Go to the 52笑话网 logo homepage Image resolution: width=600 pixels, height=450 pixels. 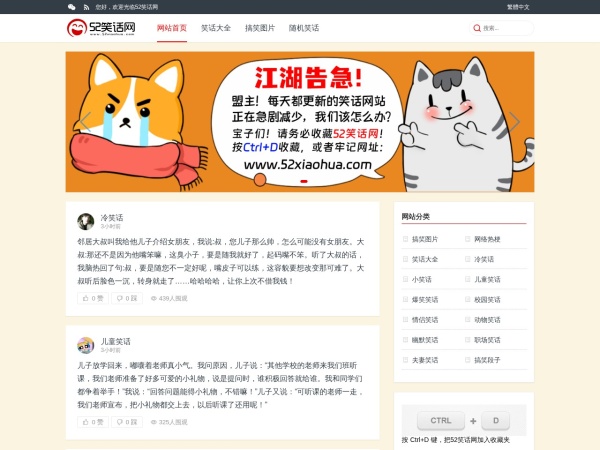pos(101,28)
